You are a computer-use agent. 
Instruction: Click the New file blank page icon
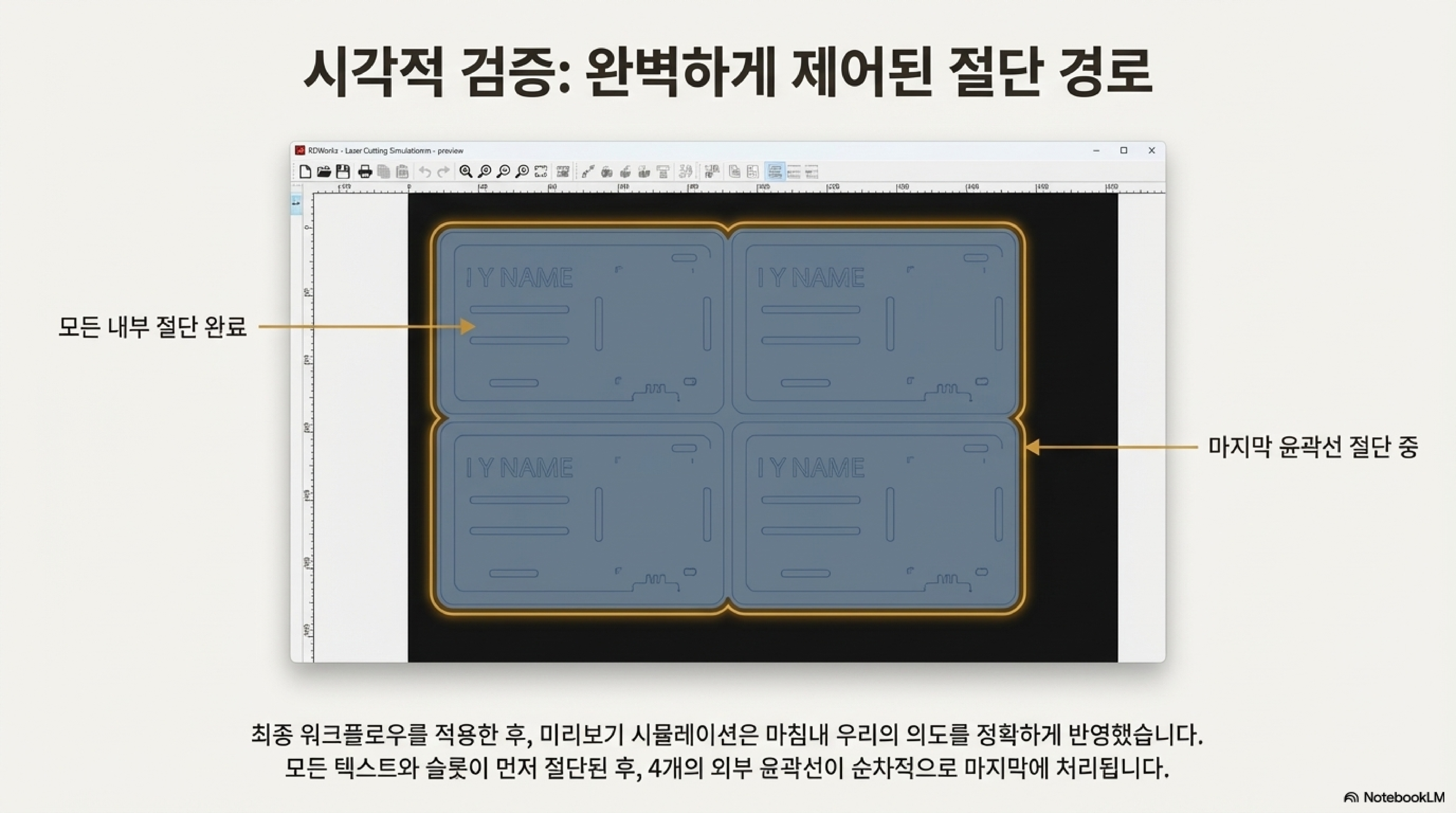pos(305,171)
